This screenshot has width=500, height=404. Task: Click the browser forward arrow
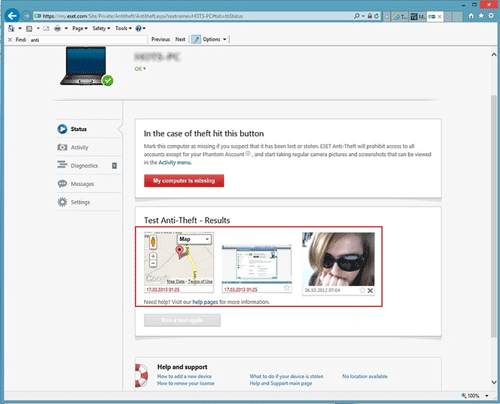click(26, 16)
